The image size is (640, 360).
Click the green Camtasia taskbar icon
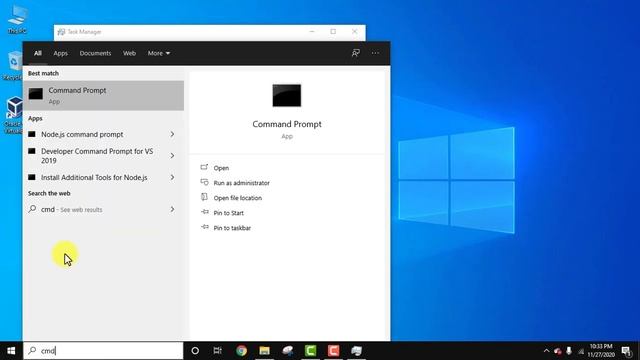[x=311, y=351]
